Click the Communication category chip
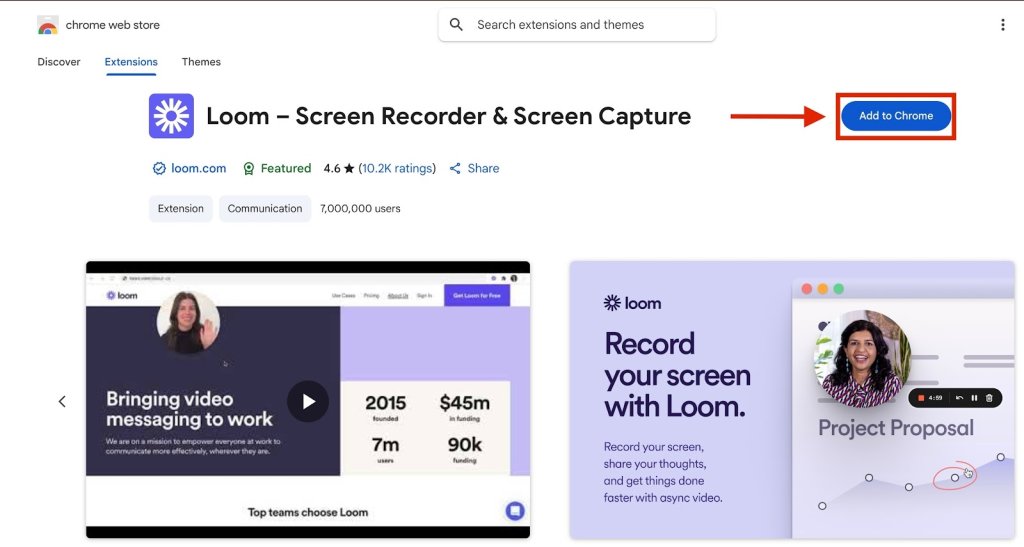The width and height of the screenshot is (1024, 547). point(264,209)
